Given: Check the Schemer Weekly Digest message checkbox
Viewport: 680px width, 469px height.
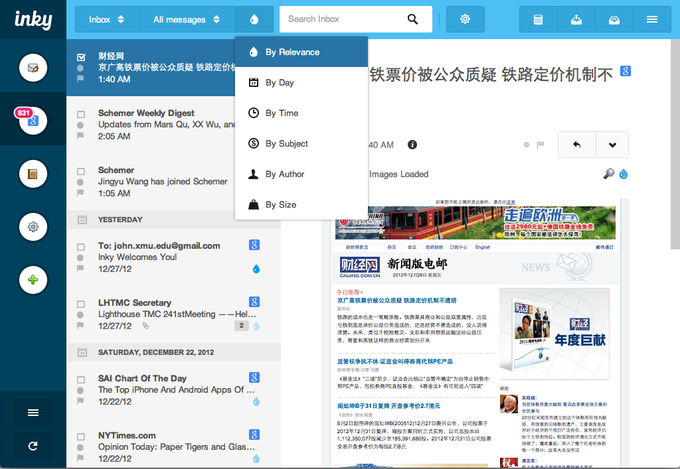Looking at the screenshot, I should click(x=81, y=115).
